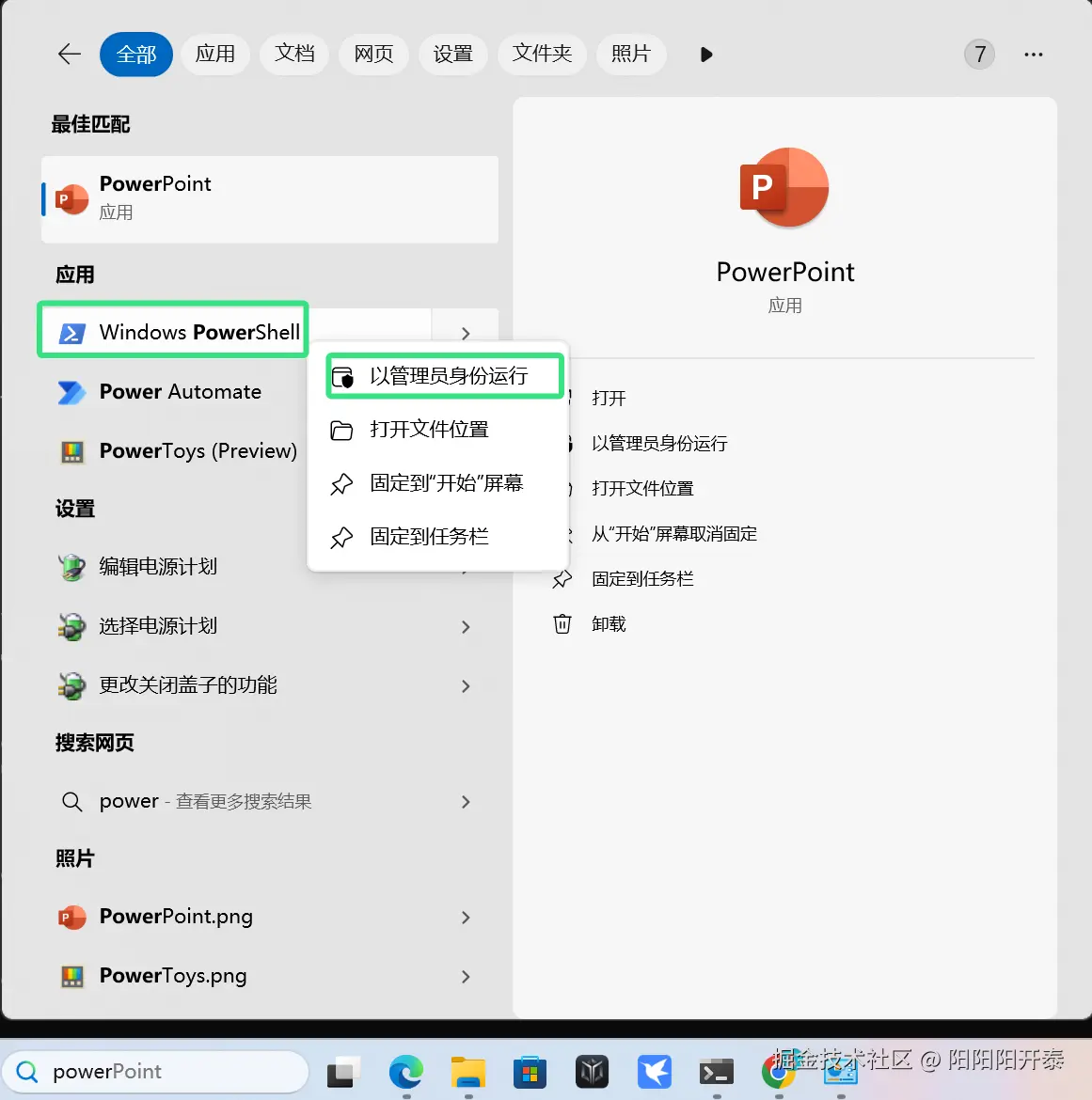Switch to the 应用 filter tab
This screenshot has height=1100, width=1092.
pyautogui.click(x=214, y=54)
